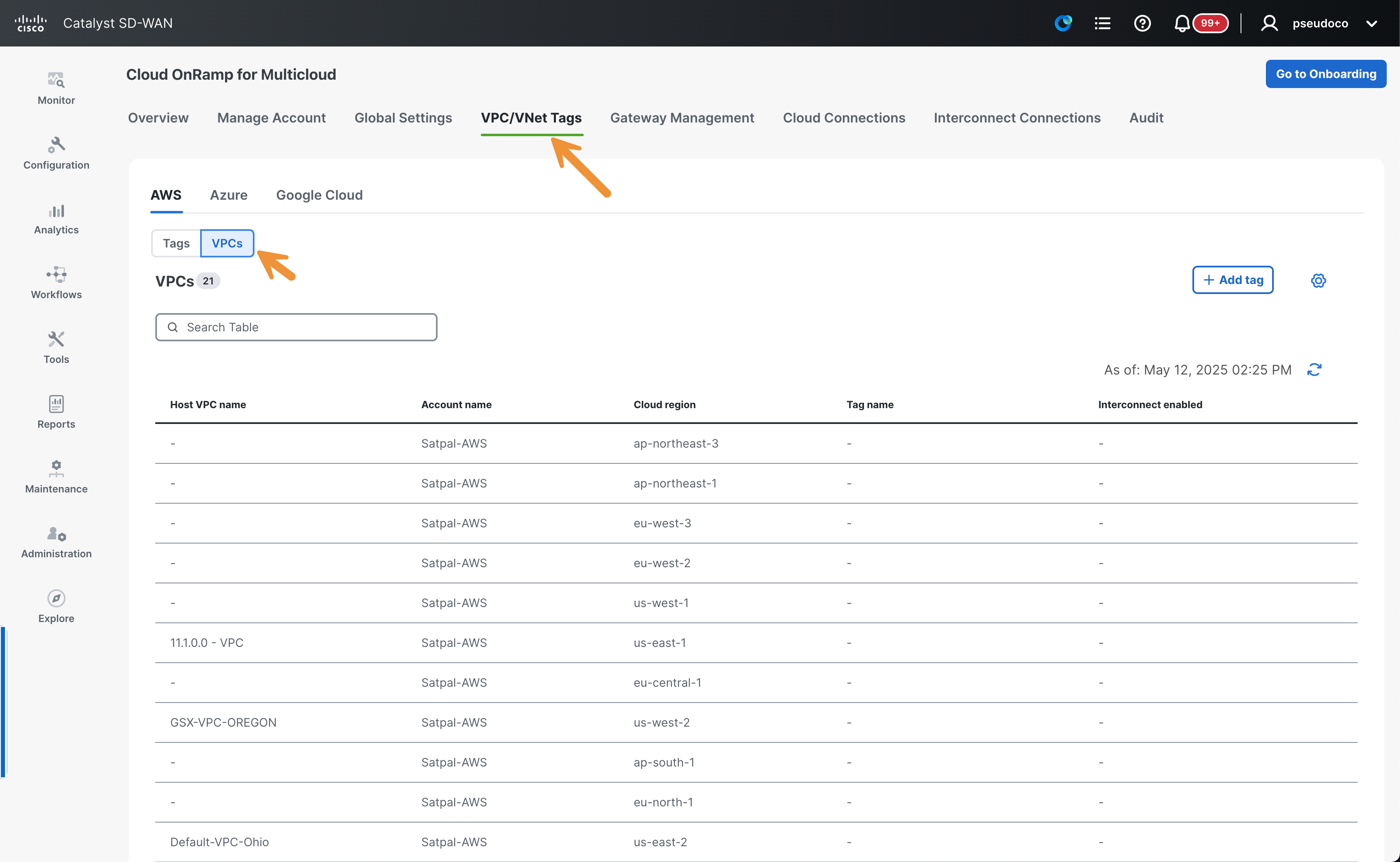Open the Configuration sidebar section

(x=56, y=153)
